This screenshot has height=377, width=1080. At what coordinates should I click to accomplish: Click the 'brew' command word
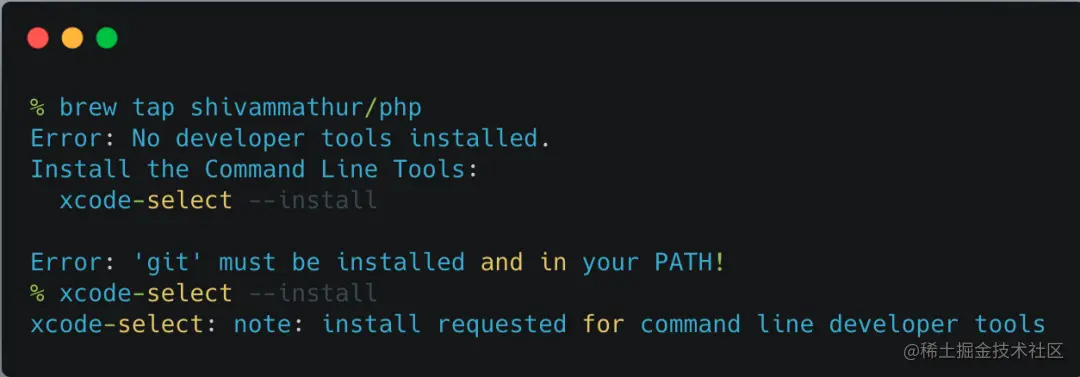coord(87,108)
